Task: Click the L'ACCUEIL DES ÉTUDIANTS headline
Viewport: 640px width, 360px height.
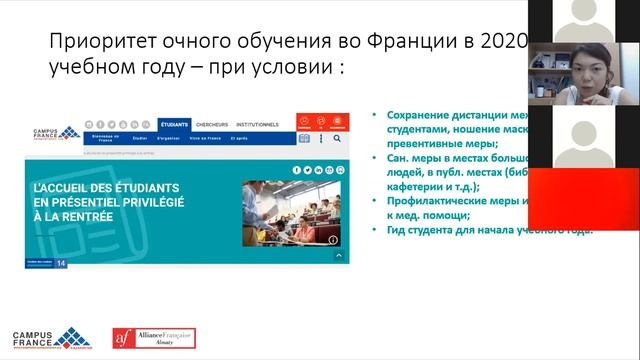Action: [x=109, y=202]
